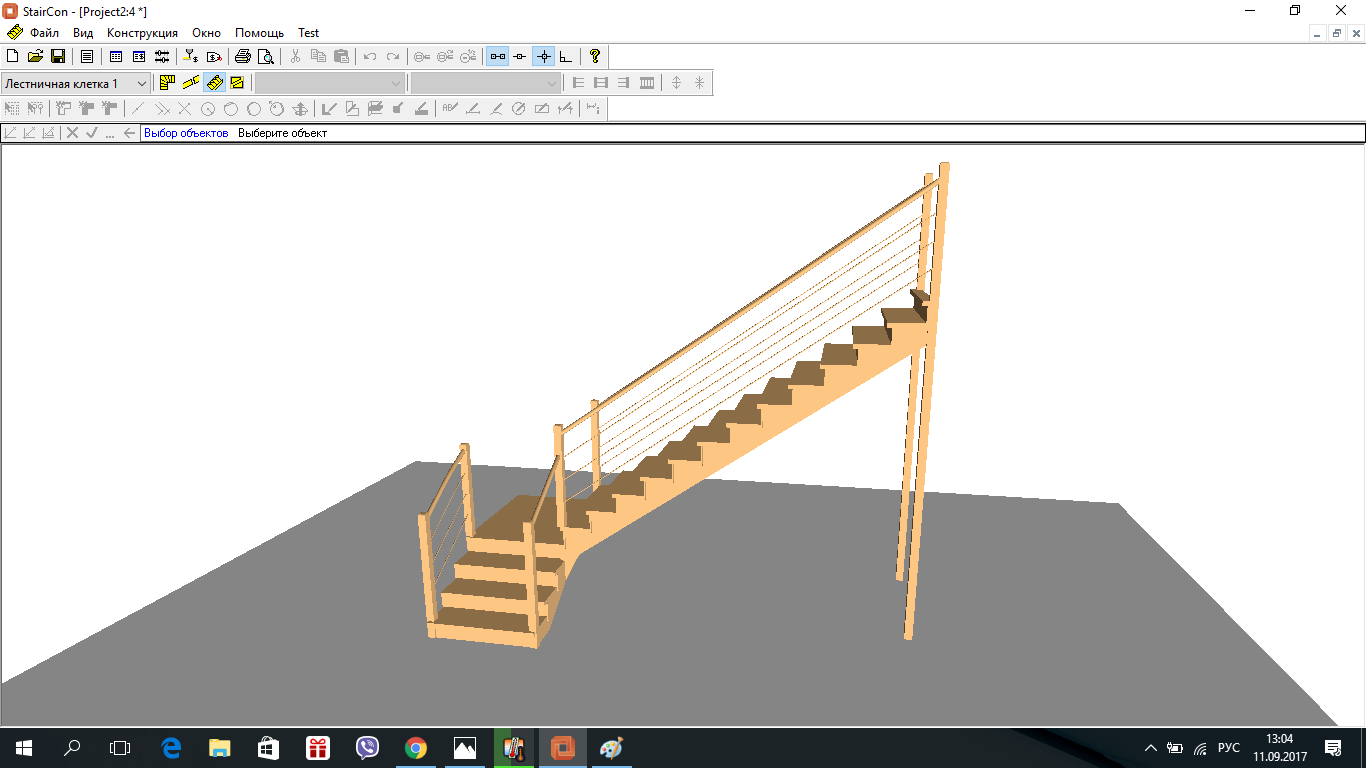Screen dimensions: 1366x768
Task: Open the Лестничная клетка 1 dropdown
Action: (75, 83)
